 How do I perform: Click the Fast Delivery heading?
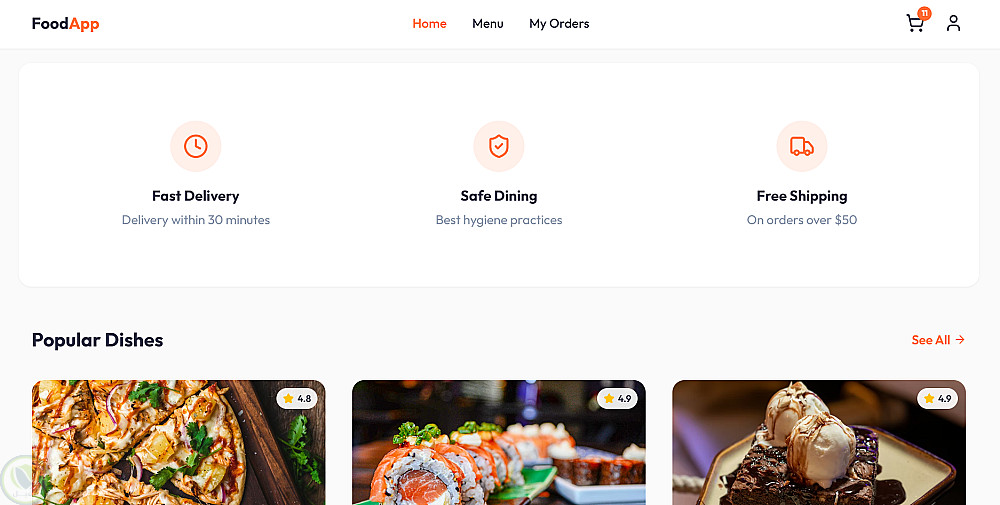(196, 196)
